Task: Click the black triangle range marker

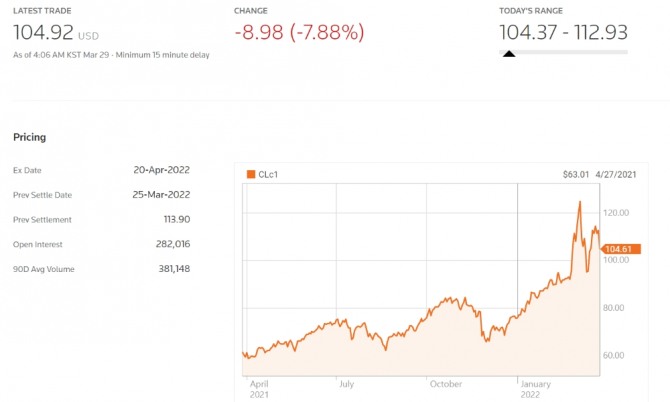Action: 508,54
